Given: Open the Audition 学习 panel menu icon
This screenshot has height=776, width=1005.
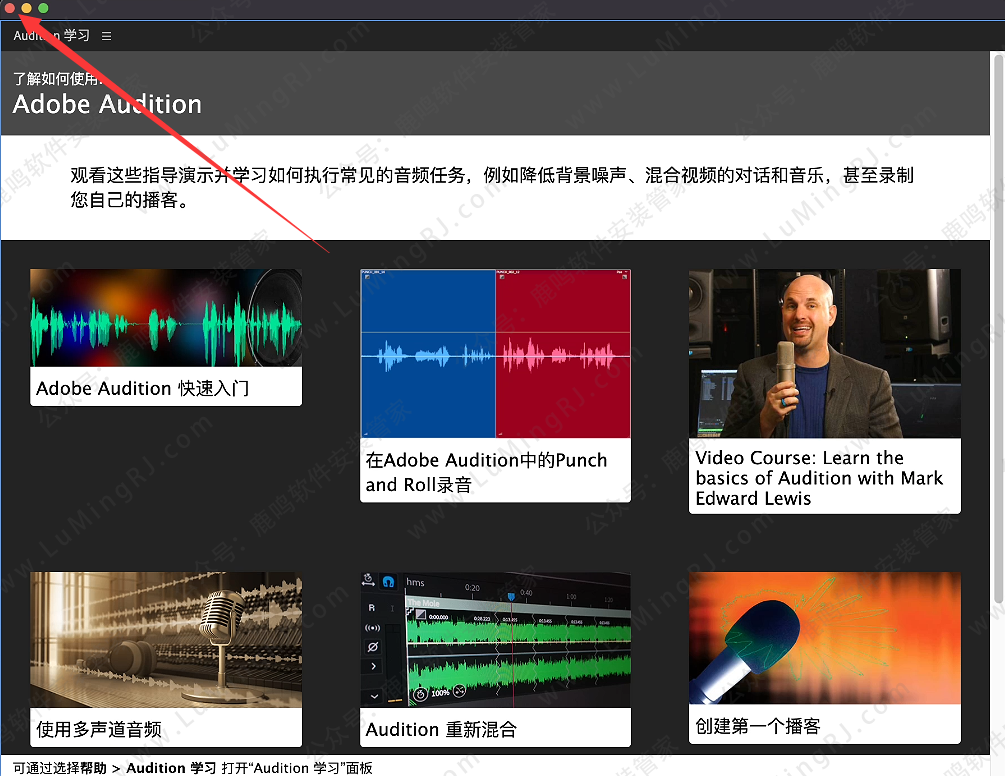Looking at the screenshot, I should click(x=107, y=36).
